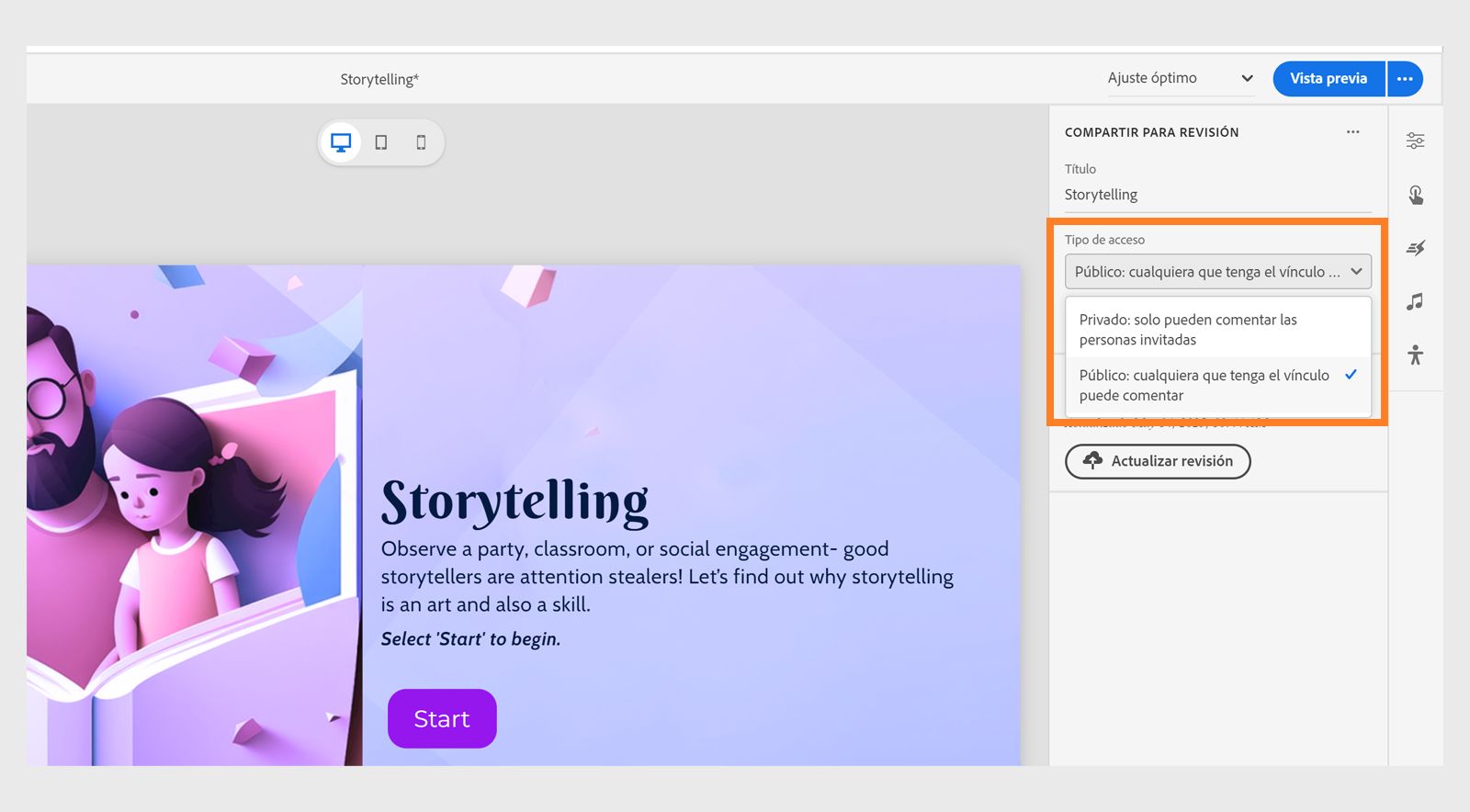Click the Título text field

pos(1217,195)
